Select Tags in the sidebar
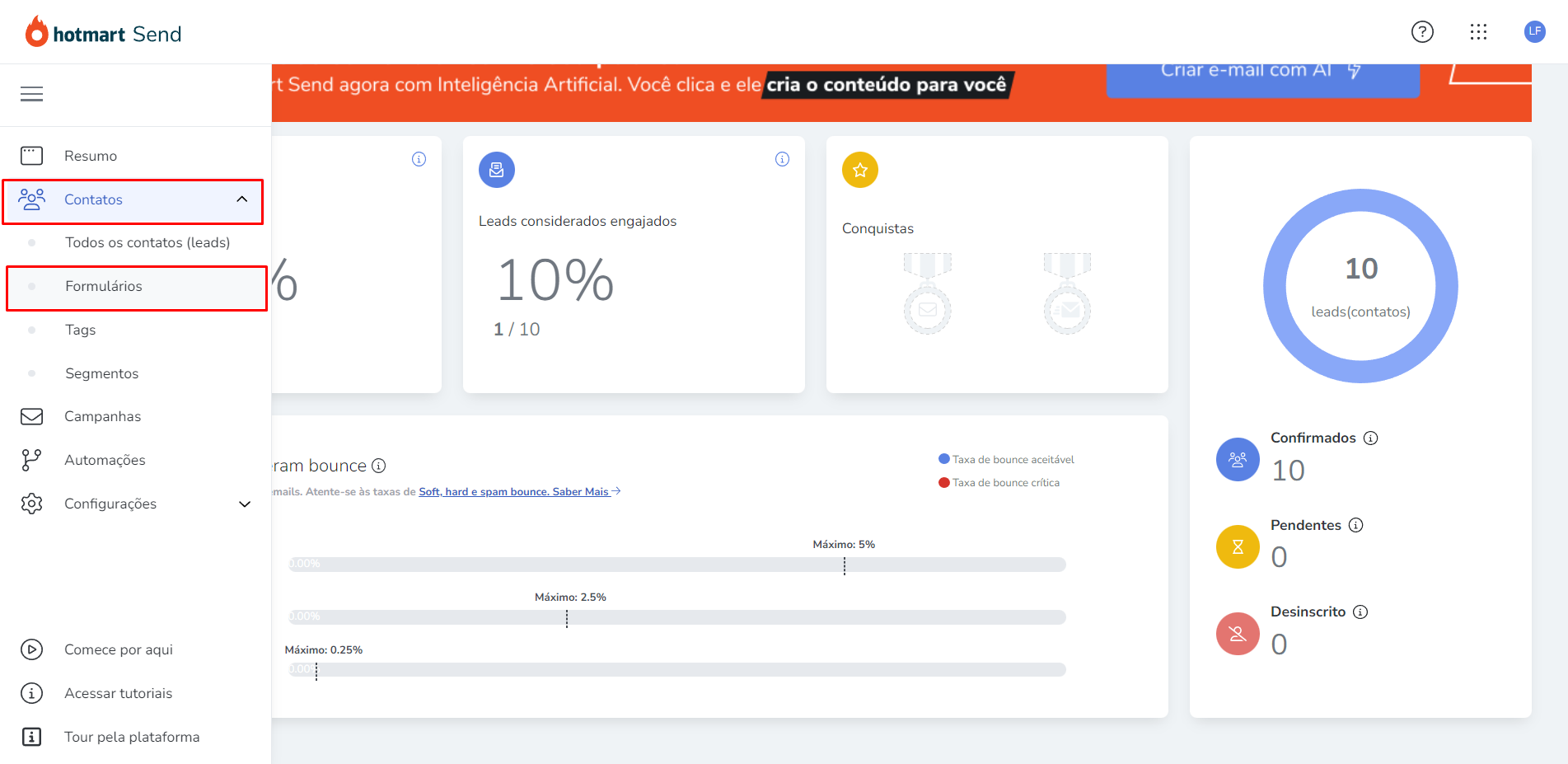 79,330
